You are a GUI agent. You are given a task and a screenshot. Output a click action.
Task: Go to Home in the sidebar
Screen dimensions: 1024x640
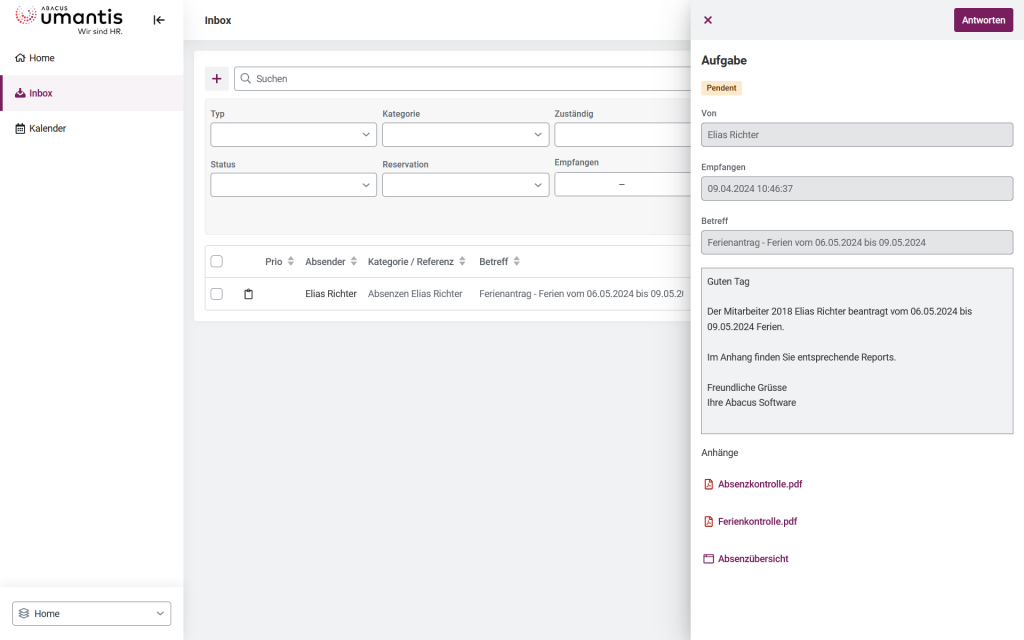pyautogui.click(x=41, y=58)
